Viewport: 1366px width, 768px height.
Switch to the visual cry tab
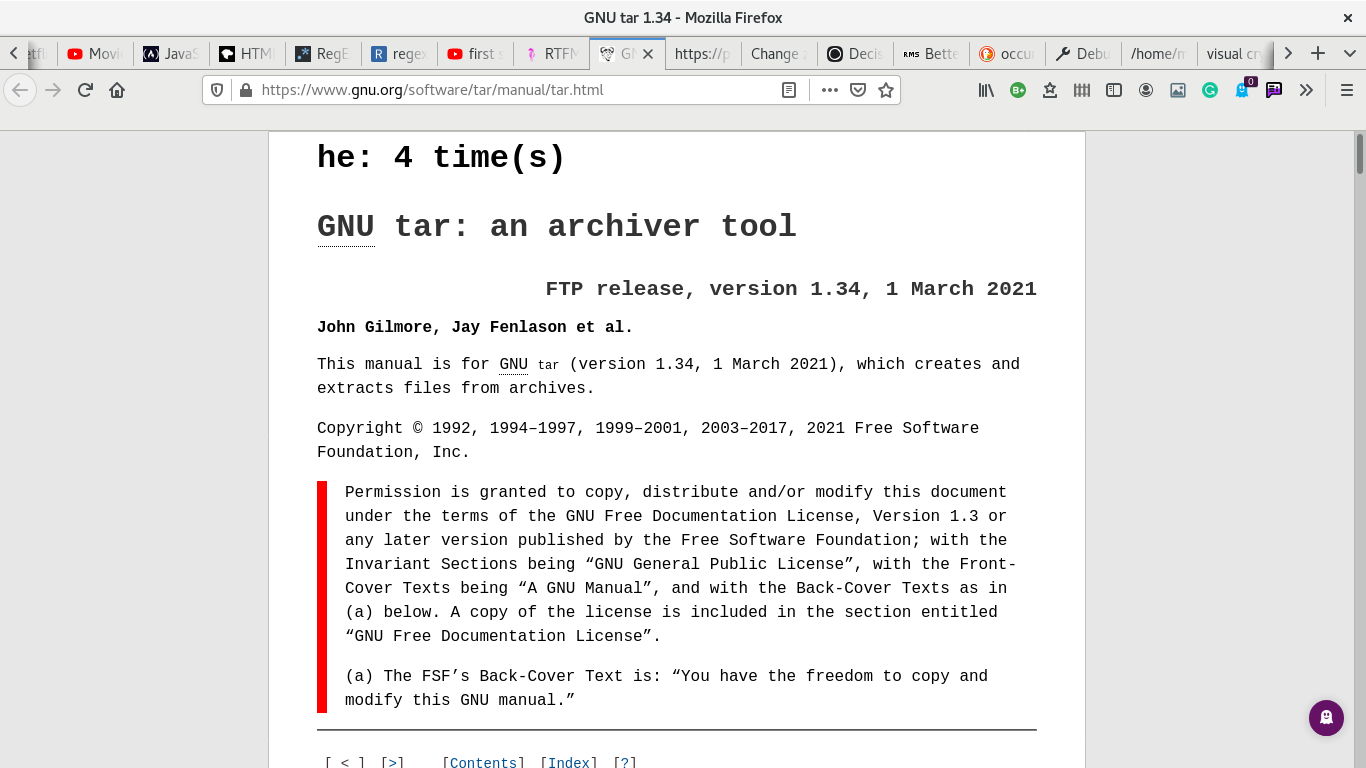(1235, 54)
